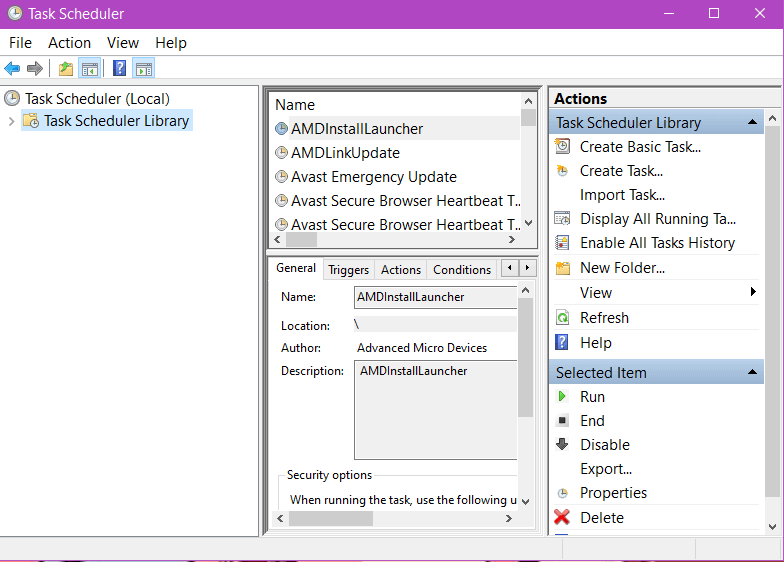Click the Description text box
This screenshot has height=562, width=784.
click(x=435, y=410)
